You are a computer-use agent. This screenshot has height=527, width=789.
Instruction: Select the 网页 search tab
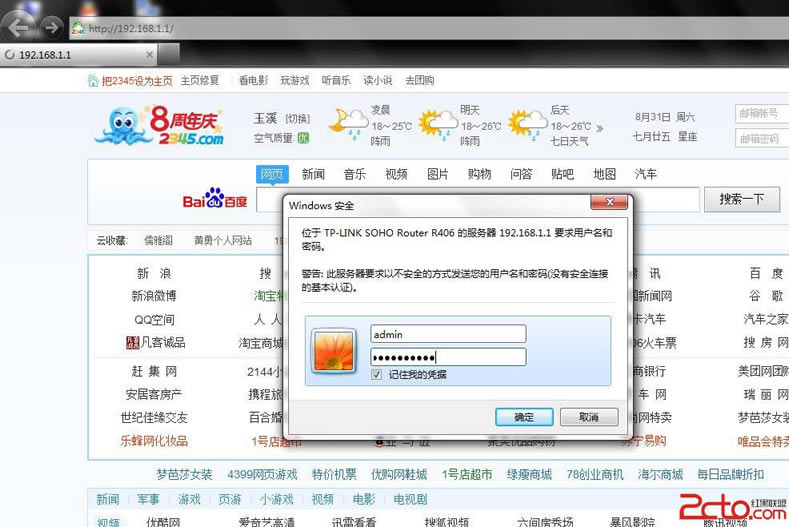tap(272, 174)
